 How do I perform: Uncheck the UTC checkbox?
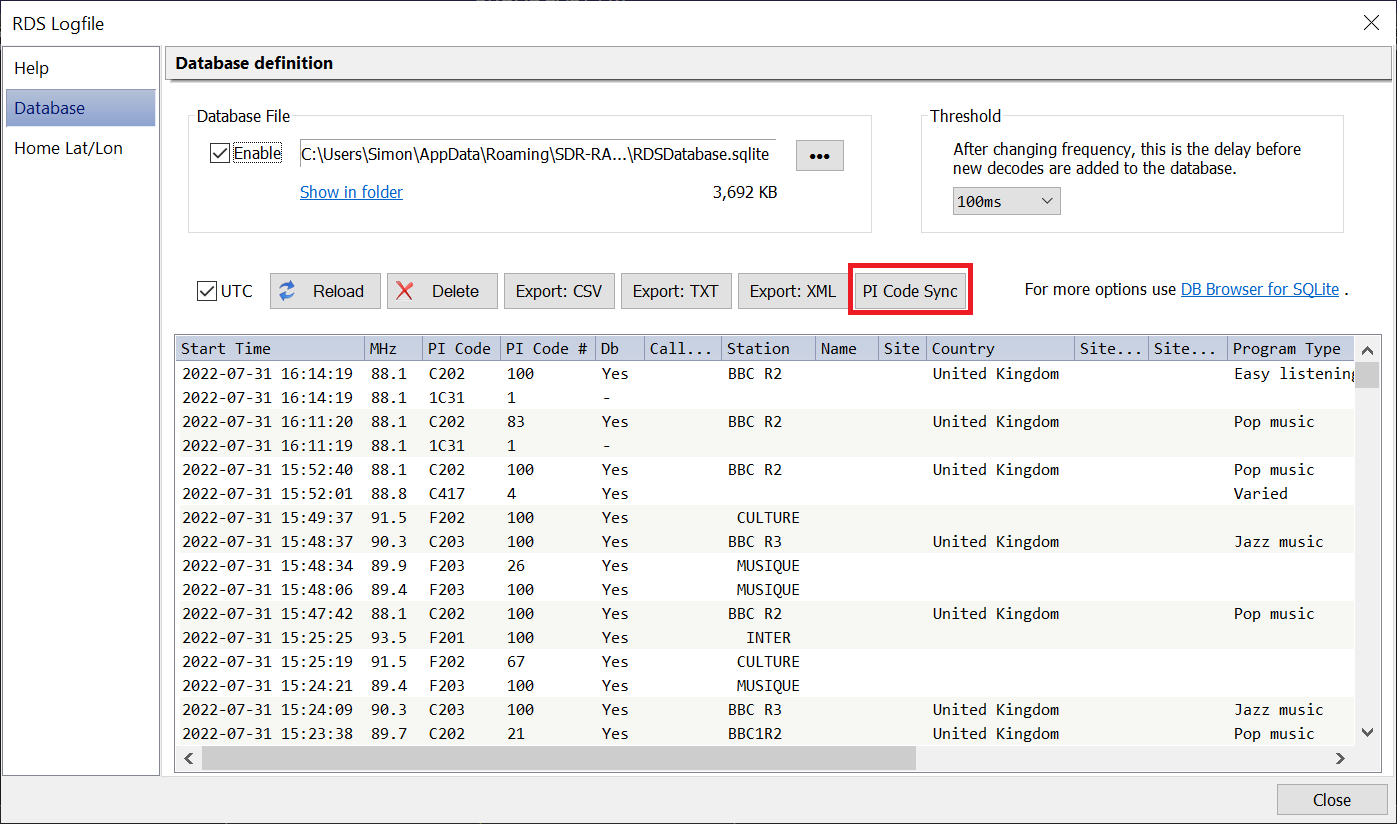(x=207, y=291)
